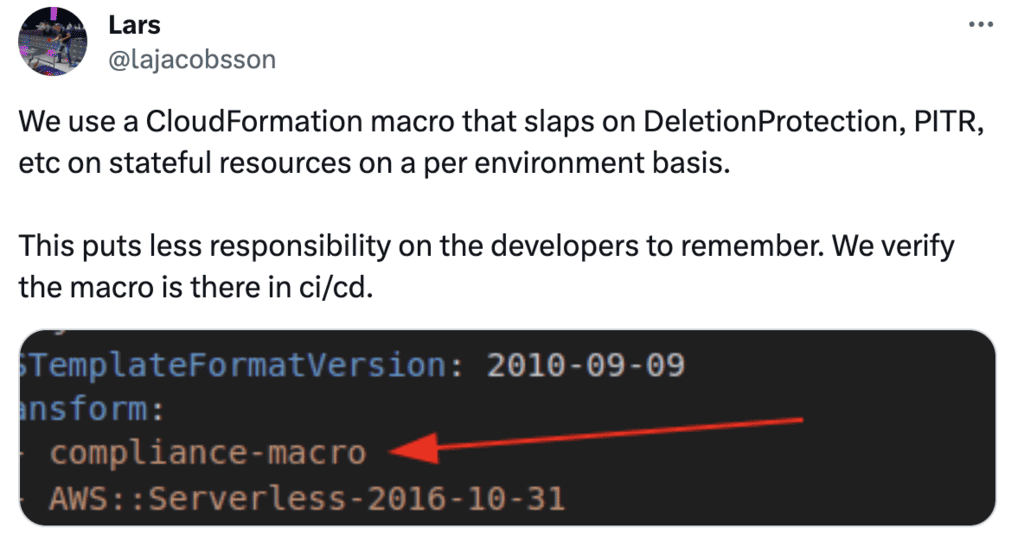Click compliance-macro line in the code image
The image size is (1024, 548).
[208, 453]
